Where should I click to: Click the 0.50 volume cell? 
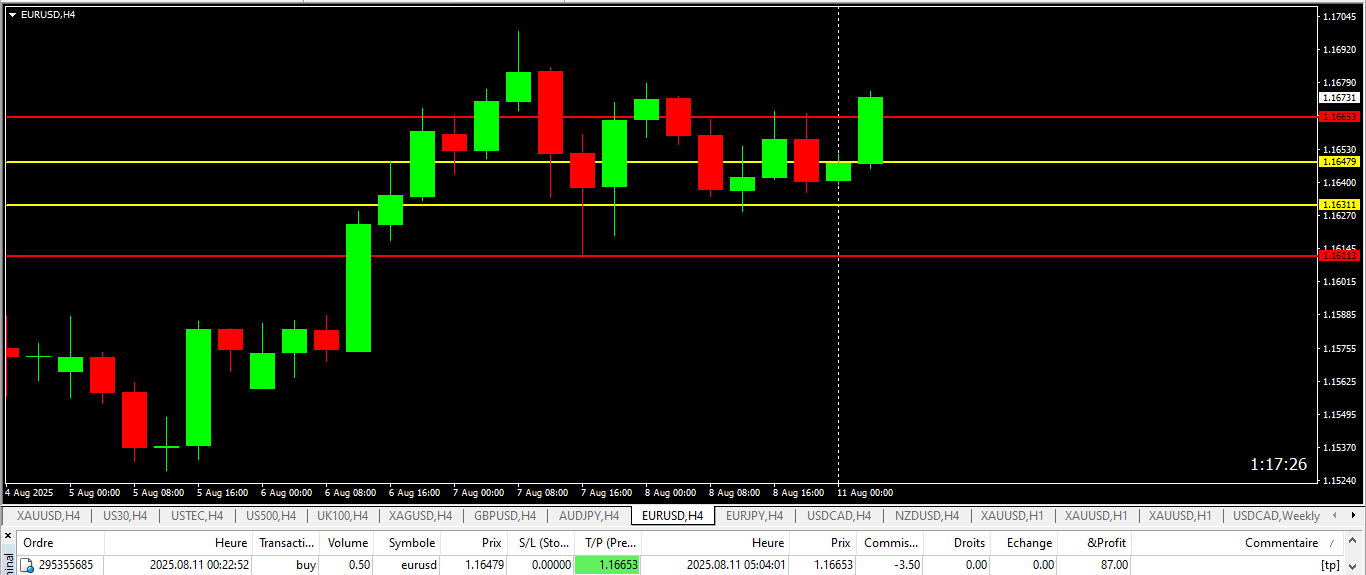point(359,565)
